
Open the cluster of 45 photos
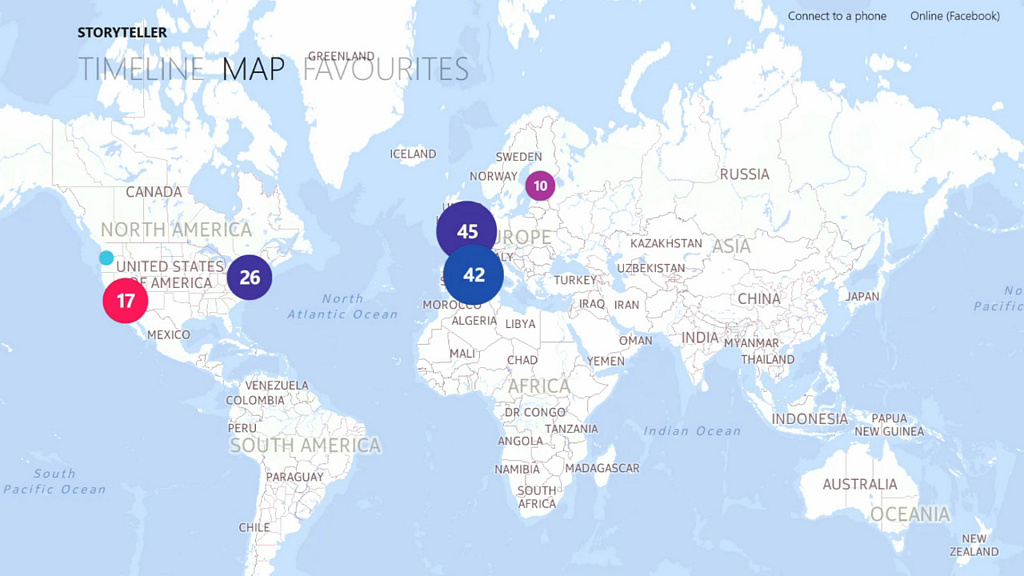[x=466, y=231]
